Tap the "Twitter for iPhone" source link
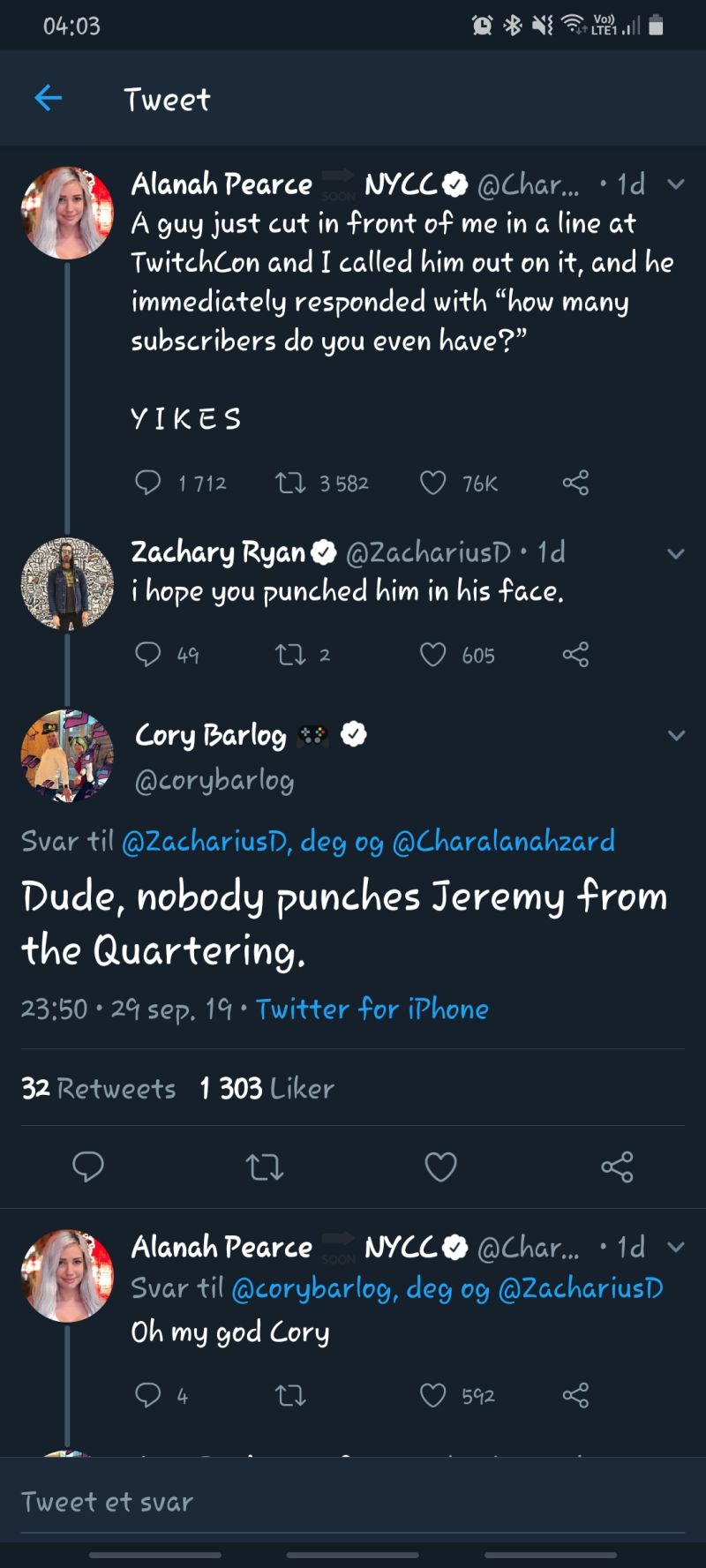706x1568 pixels. 372,1009
